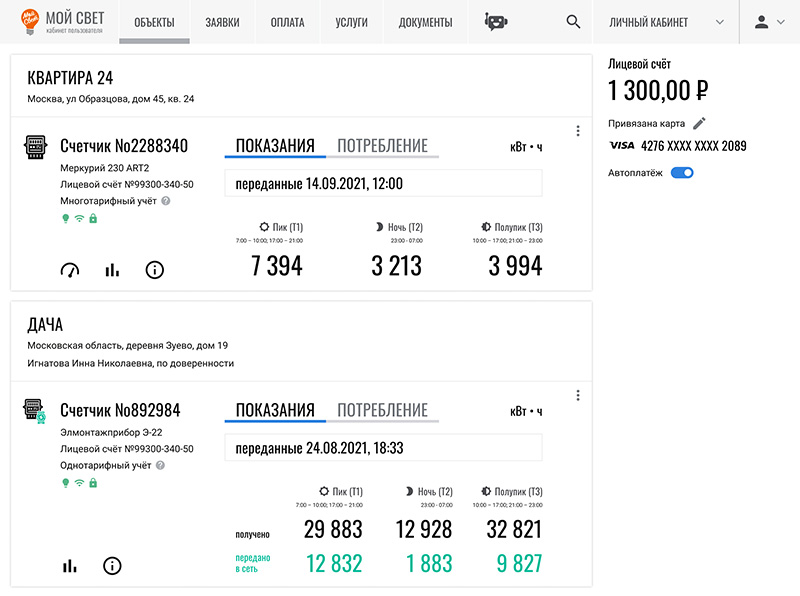Click the green lock indicator on meter No2288340
The image size is (800, 596).
point(93,219)
